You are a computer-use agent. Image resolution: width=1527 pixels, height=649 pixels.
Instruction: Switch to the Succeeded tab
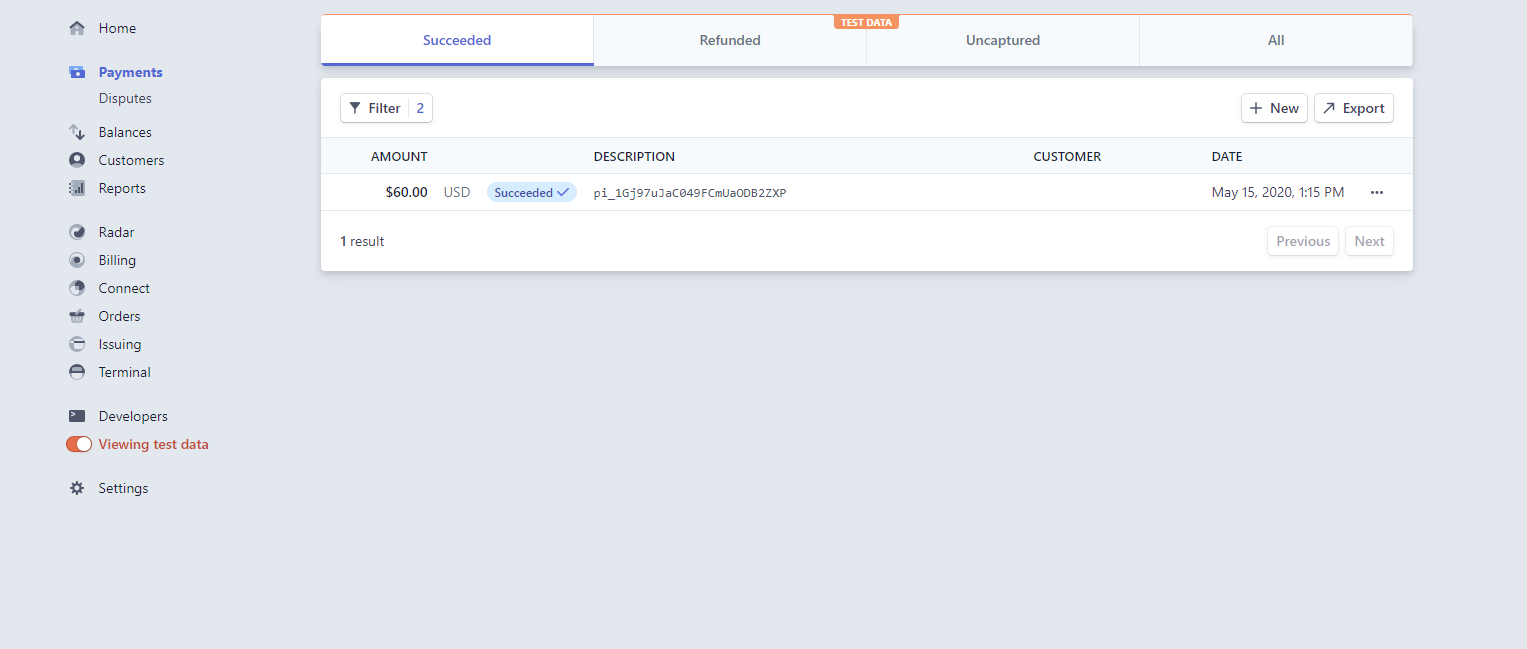457,41
